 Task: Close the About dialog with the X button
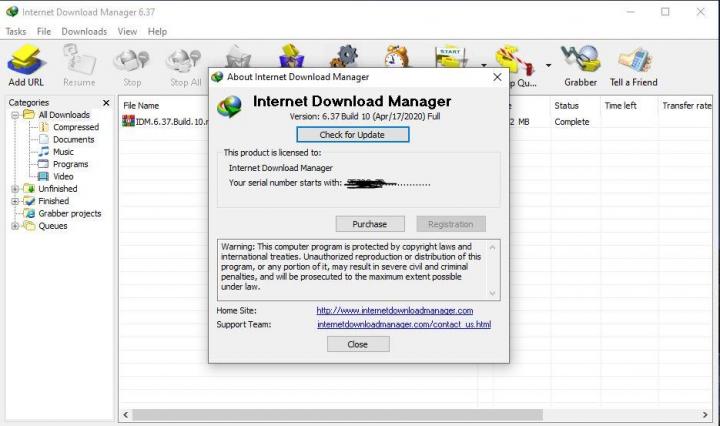[497, 77]
